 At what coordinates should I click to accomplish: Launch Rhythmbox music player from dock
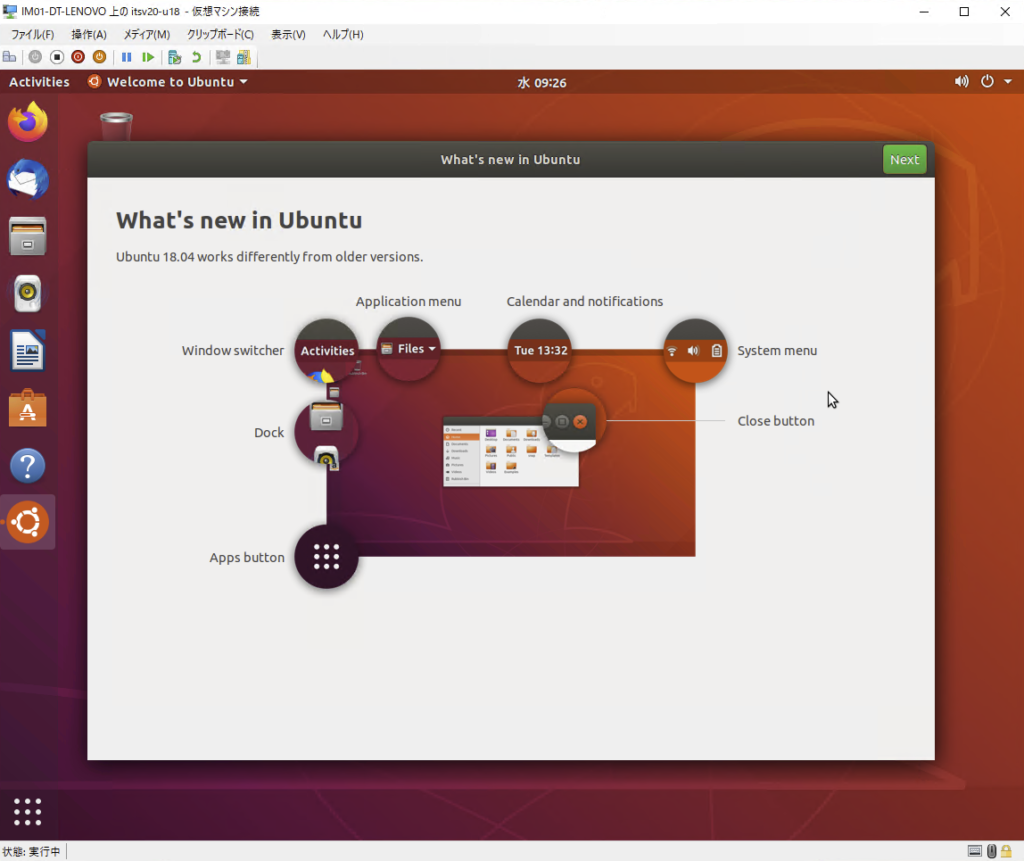coord(28,294)
